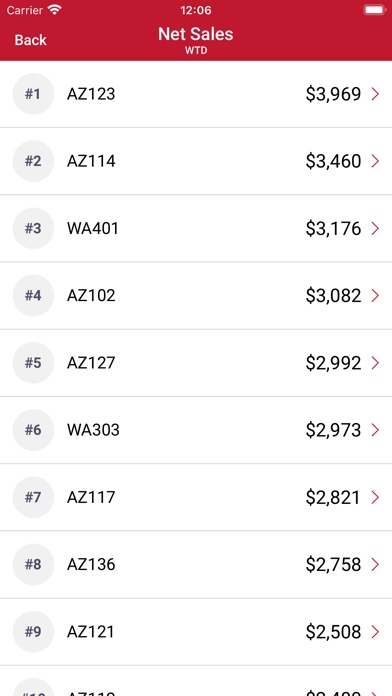Select the AZ102 store name
Screen dimensions: 392x696
[x=91, y=296]
